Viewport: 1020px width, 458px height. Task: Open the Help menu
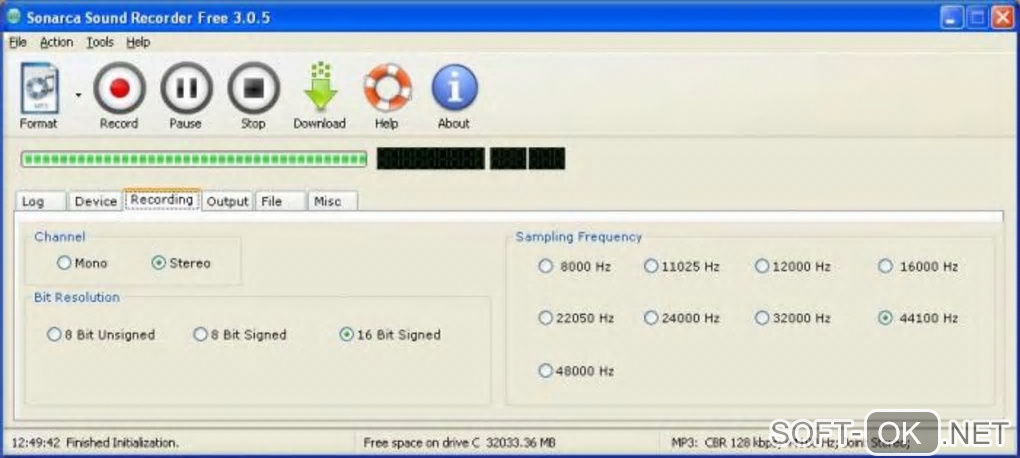coord(138,42)
